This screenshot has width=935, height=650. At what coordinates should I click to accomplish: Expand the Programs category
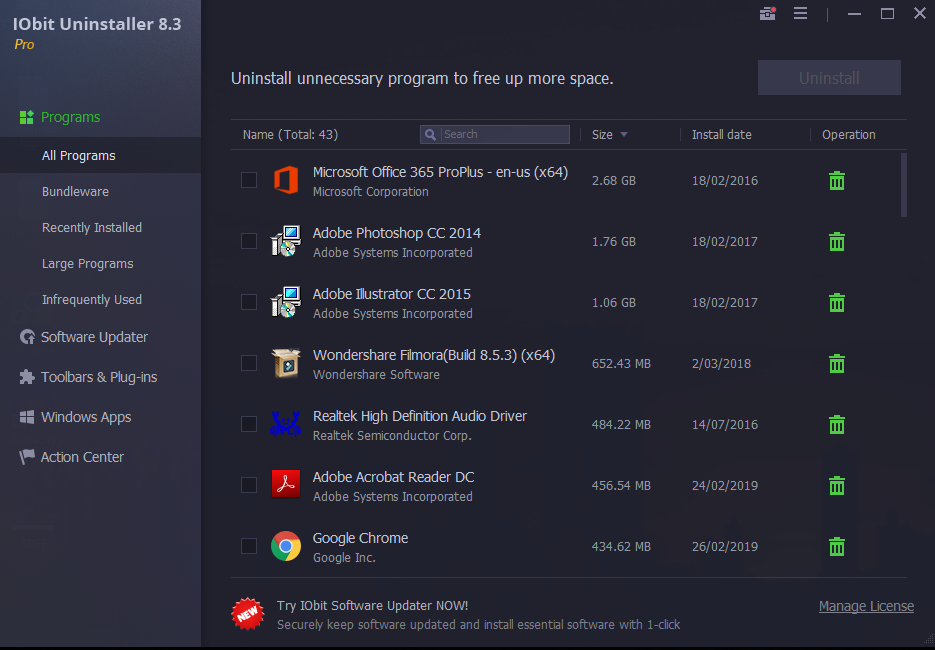(x=70, y=117)
